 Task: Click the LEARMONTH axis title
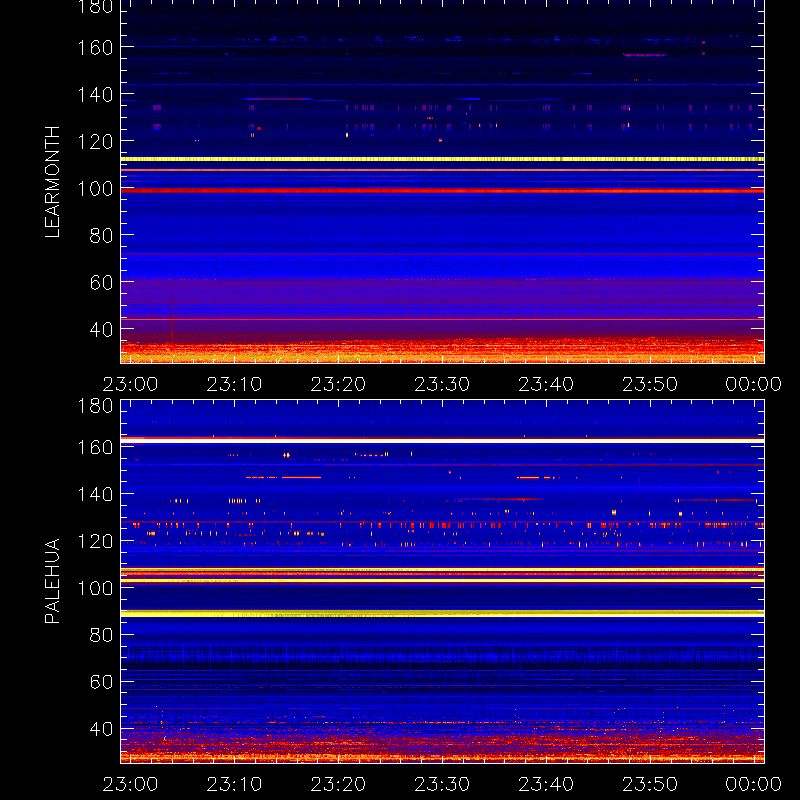pyautogui.click(x=52, y=182)
